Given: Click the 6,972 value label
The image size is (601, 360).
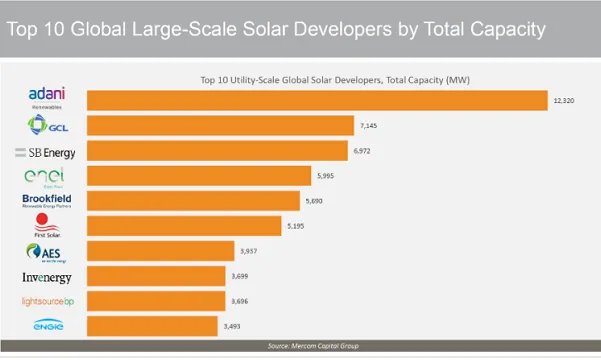Looking at the screenshot, I should [362, 151].
